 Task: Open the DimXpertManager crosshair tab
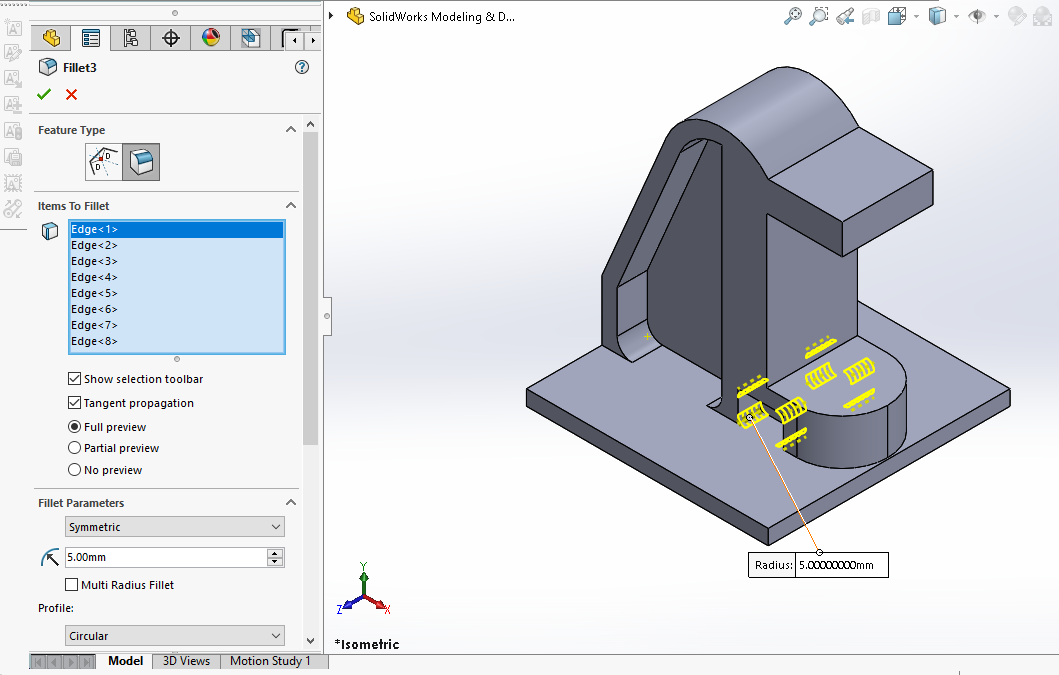(x=171, y=38)
